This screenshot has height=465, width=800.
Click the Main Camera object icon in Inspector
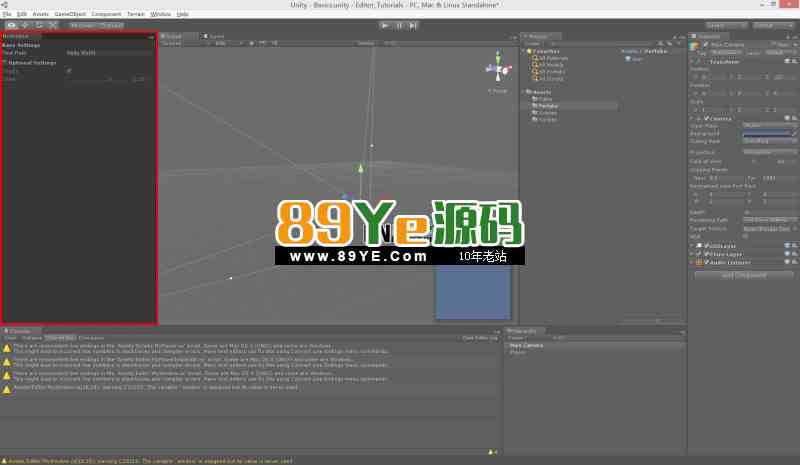[694, 46]
